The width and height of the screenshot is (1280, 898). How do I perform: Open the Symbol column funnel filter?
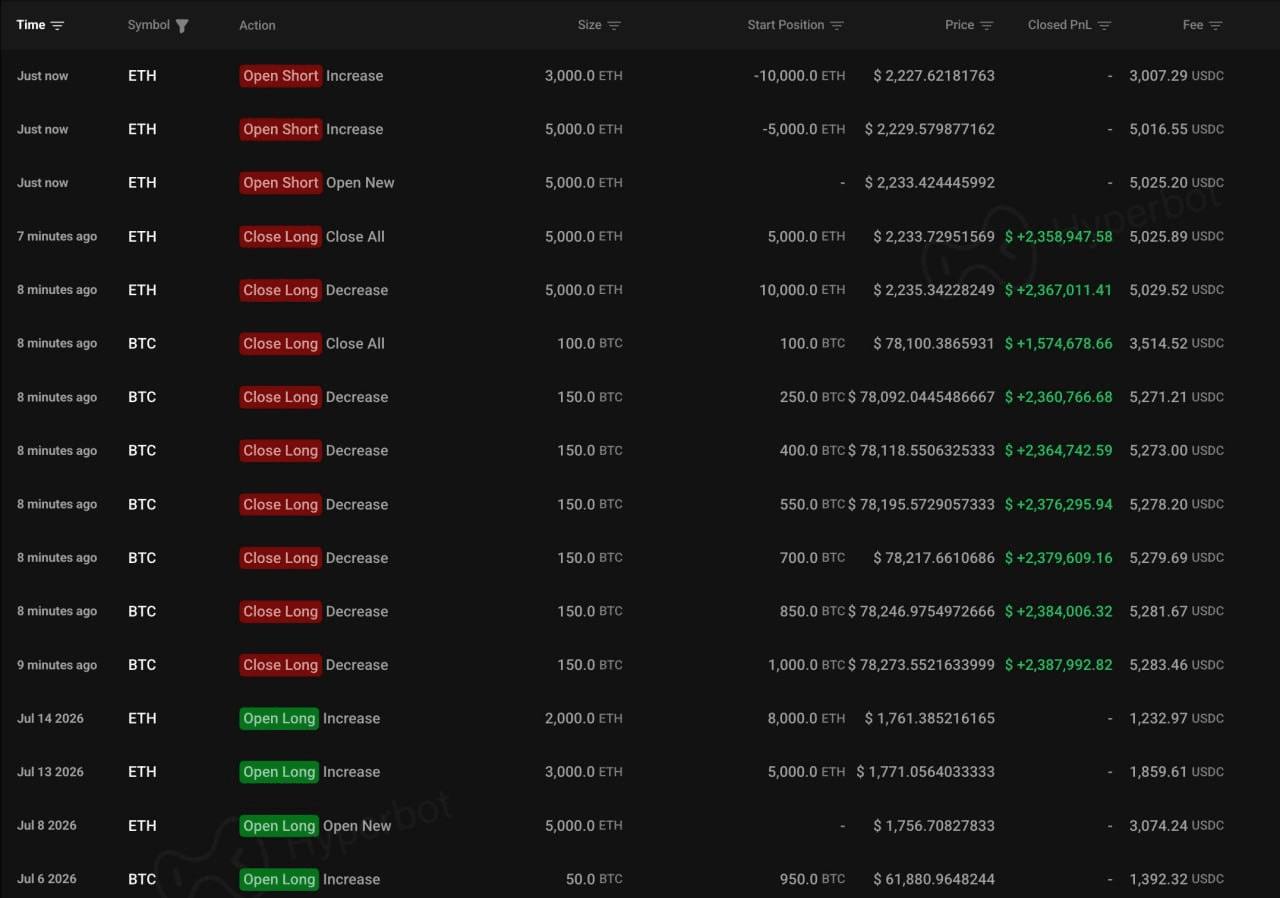pyautogui.click(x=182, y=26)
